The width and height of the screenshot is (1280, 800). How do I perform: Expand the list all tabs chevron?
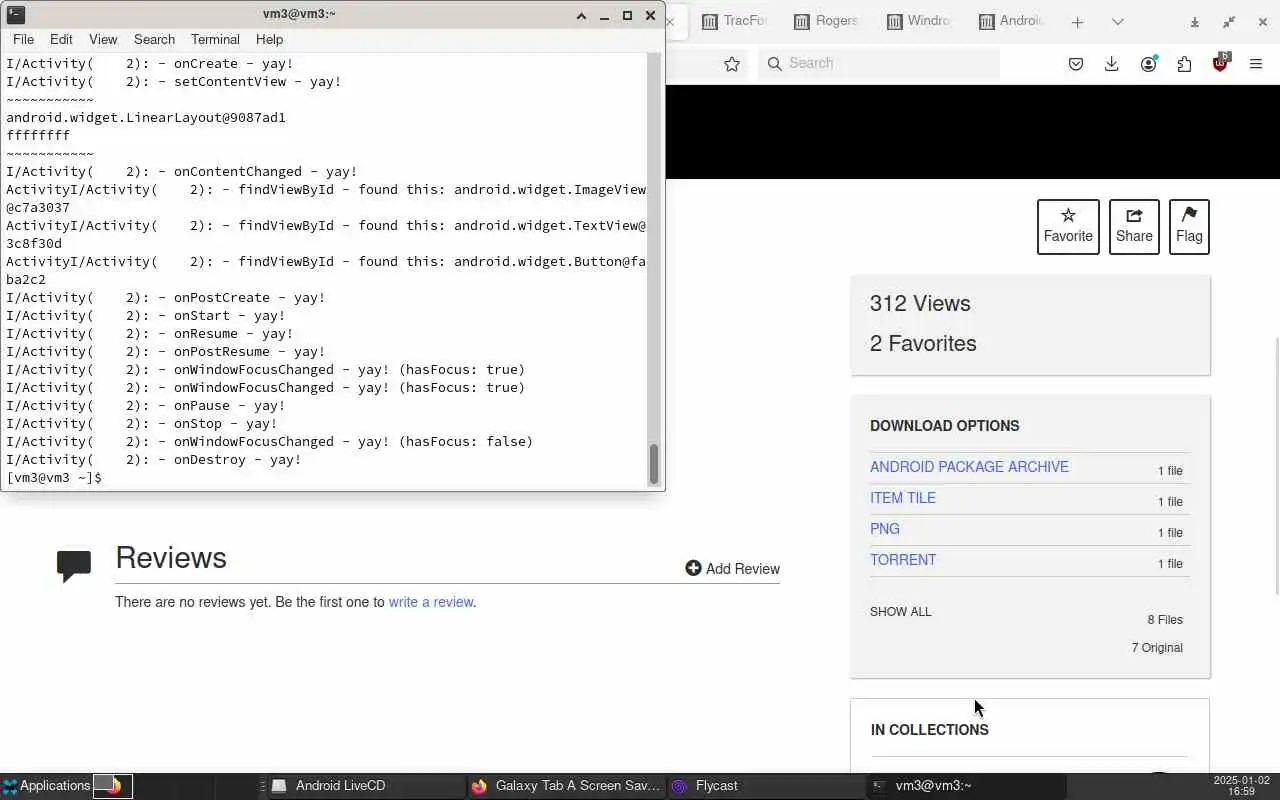click(1118, 21)
